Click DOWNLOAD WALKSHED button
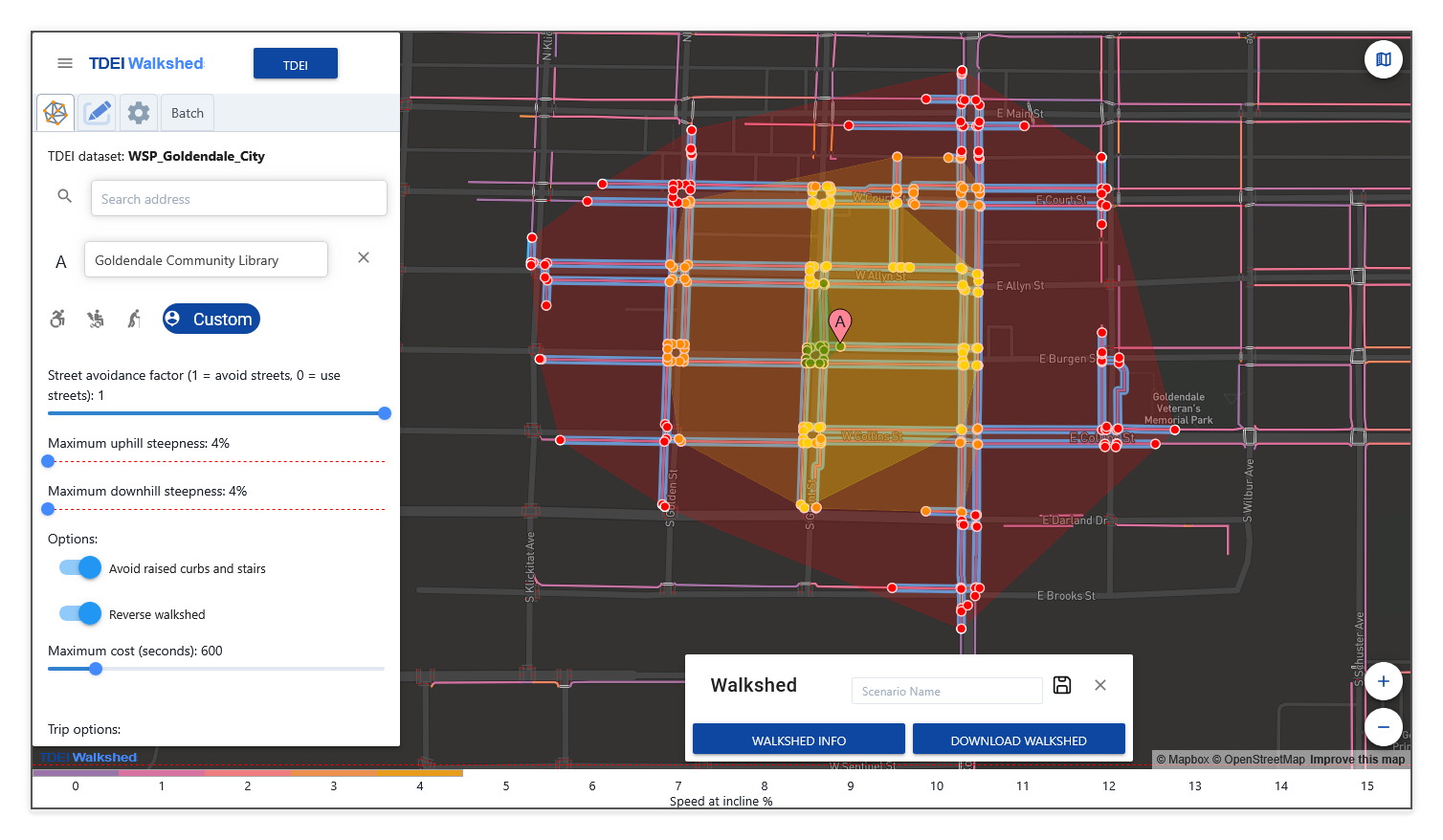The height and width of the screenshot is (840, 1443). click(1018, 741)
